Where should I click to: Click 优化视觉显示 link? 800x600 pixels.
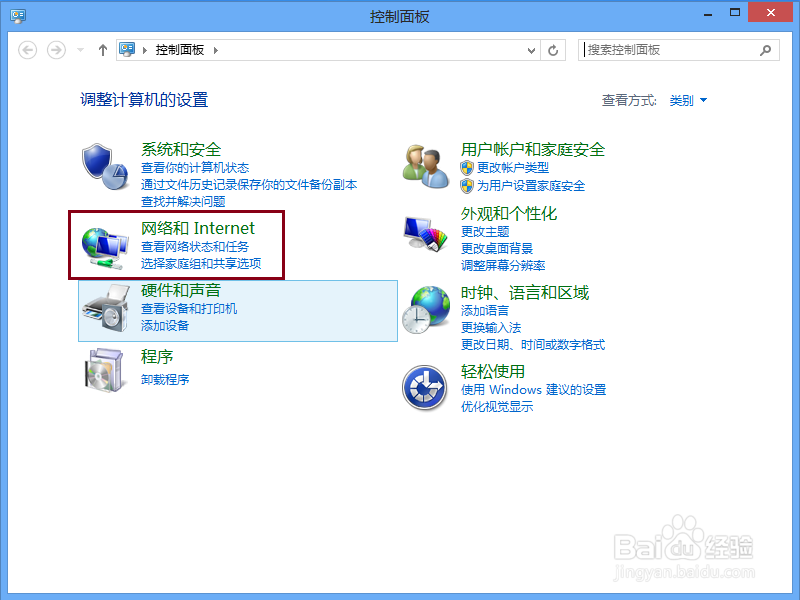point(497,407)
